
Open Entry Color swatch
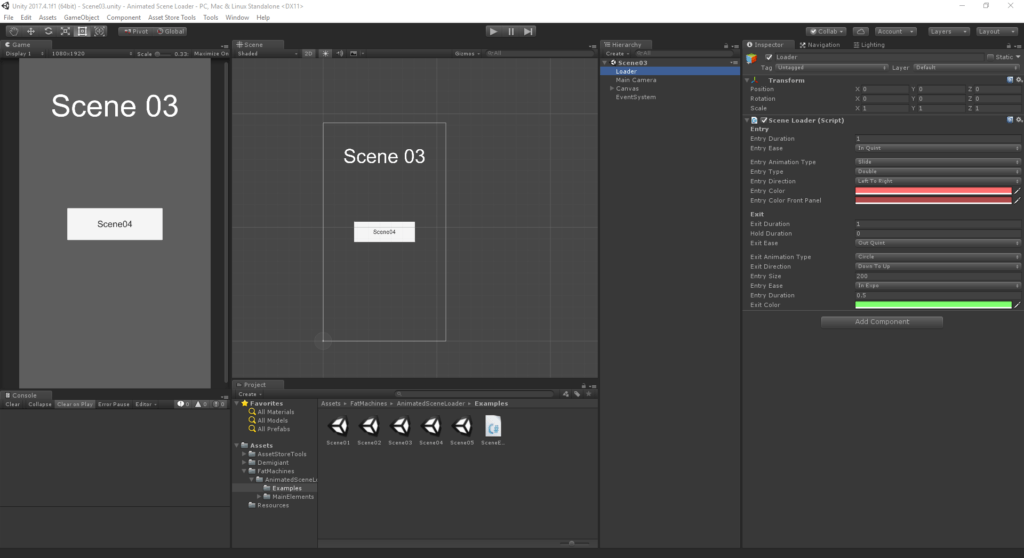tap(933, 191)
